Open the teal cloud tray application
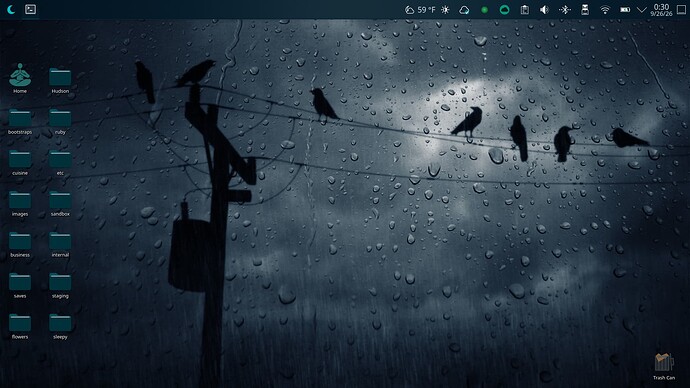The image size is (690, 388). [x=504, y=10]
